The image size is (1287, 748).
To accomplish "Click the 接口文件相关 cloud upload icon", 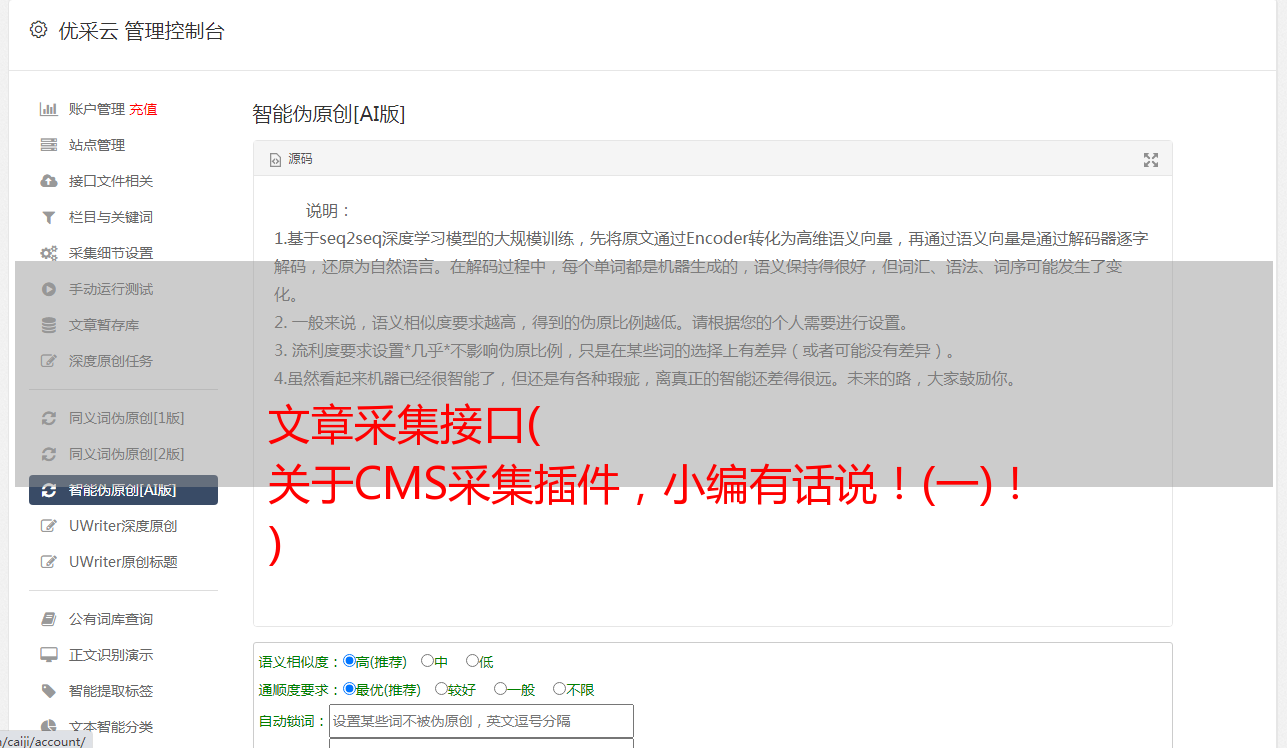I will [x=48, y=181].
